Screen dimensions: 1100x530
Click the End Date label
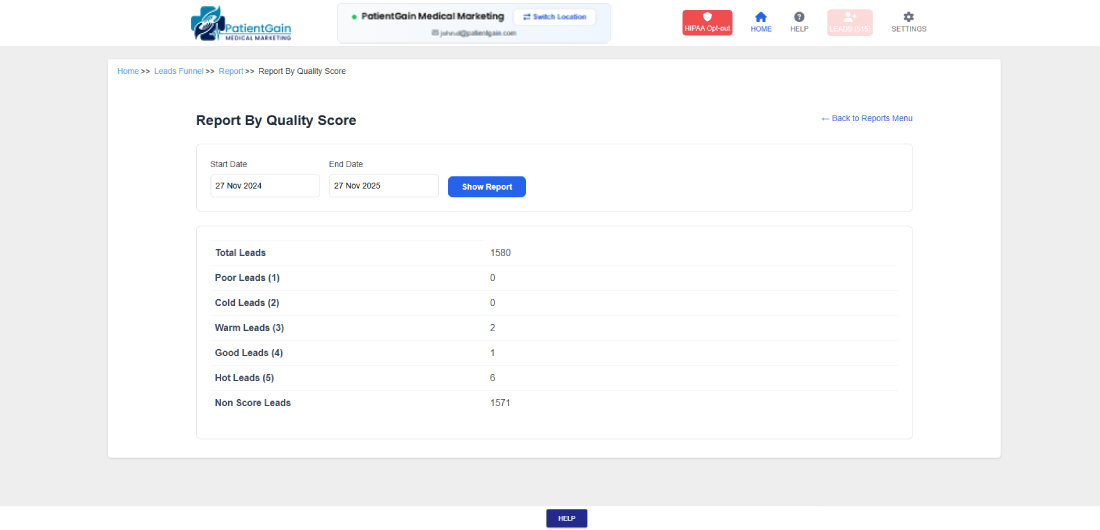coord(346,164)
